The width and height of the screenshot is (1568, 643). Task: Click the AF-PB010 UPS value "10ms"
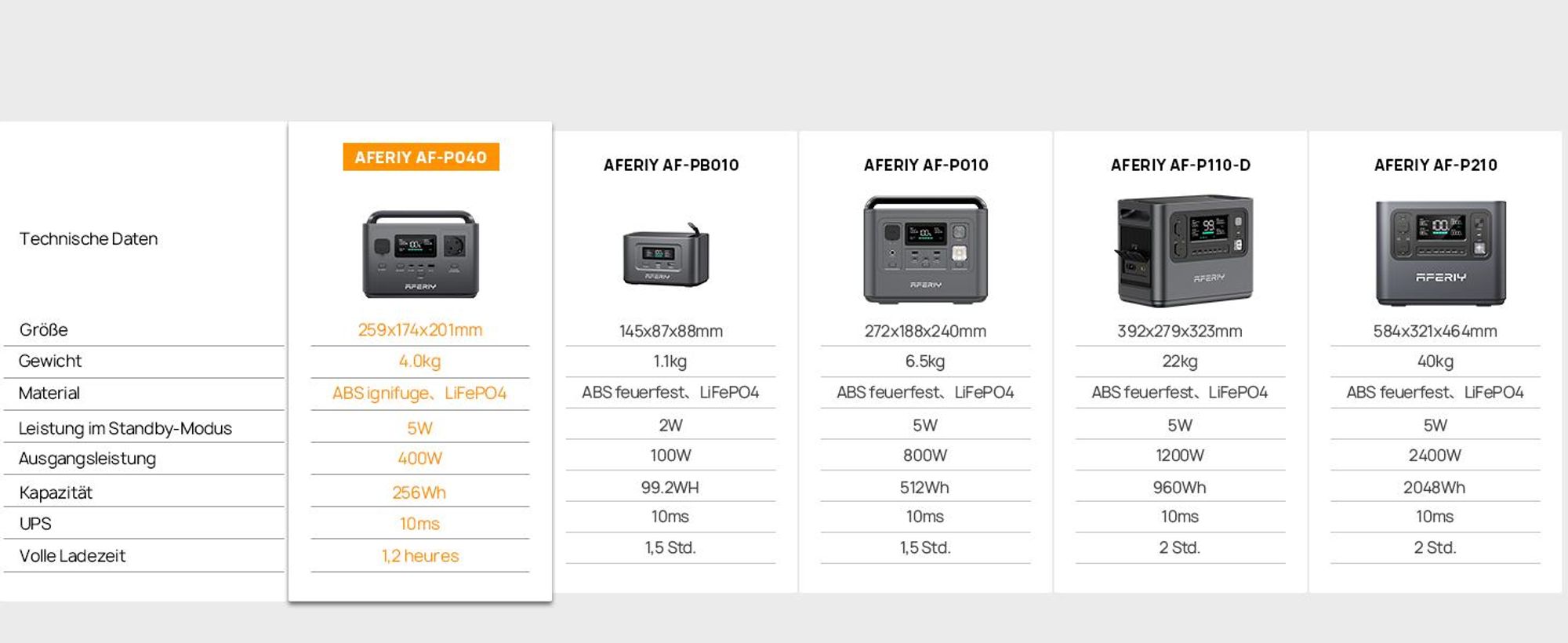670,516
